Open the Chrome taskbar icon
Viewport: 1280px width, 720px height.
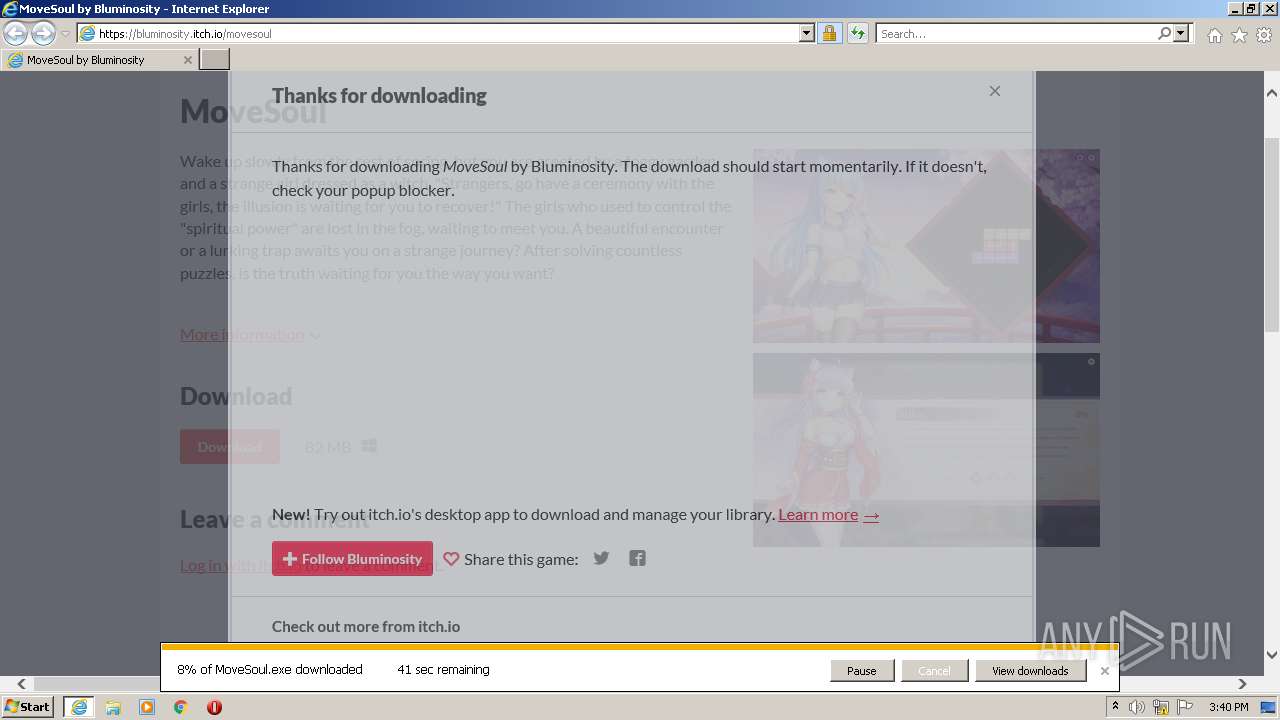180,707
